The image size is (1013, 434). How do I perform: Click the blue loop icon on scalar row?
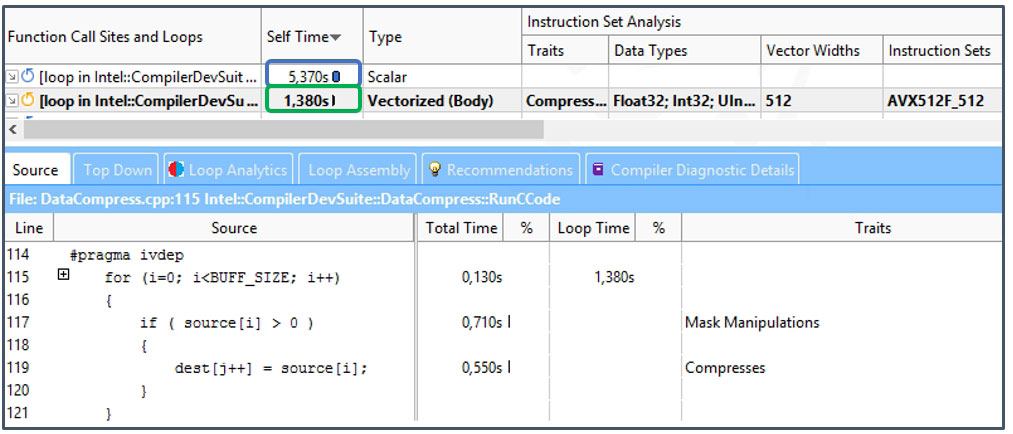(27, 77)
